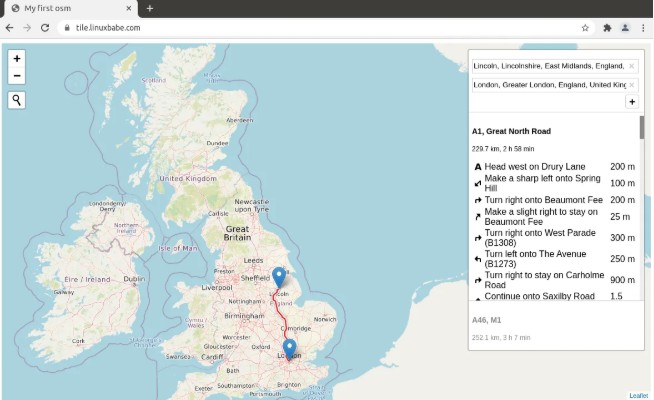Viewport: 654px width, 400px height.
Task: Bookmark this page with the star
Action: point(585,28)
